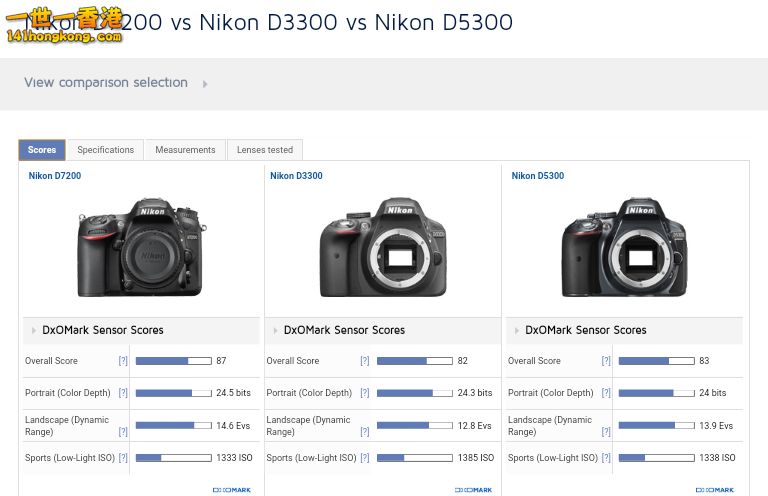
Task: Open the Measurements tab
Action: coord(185,150)
